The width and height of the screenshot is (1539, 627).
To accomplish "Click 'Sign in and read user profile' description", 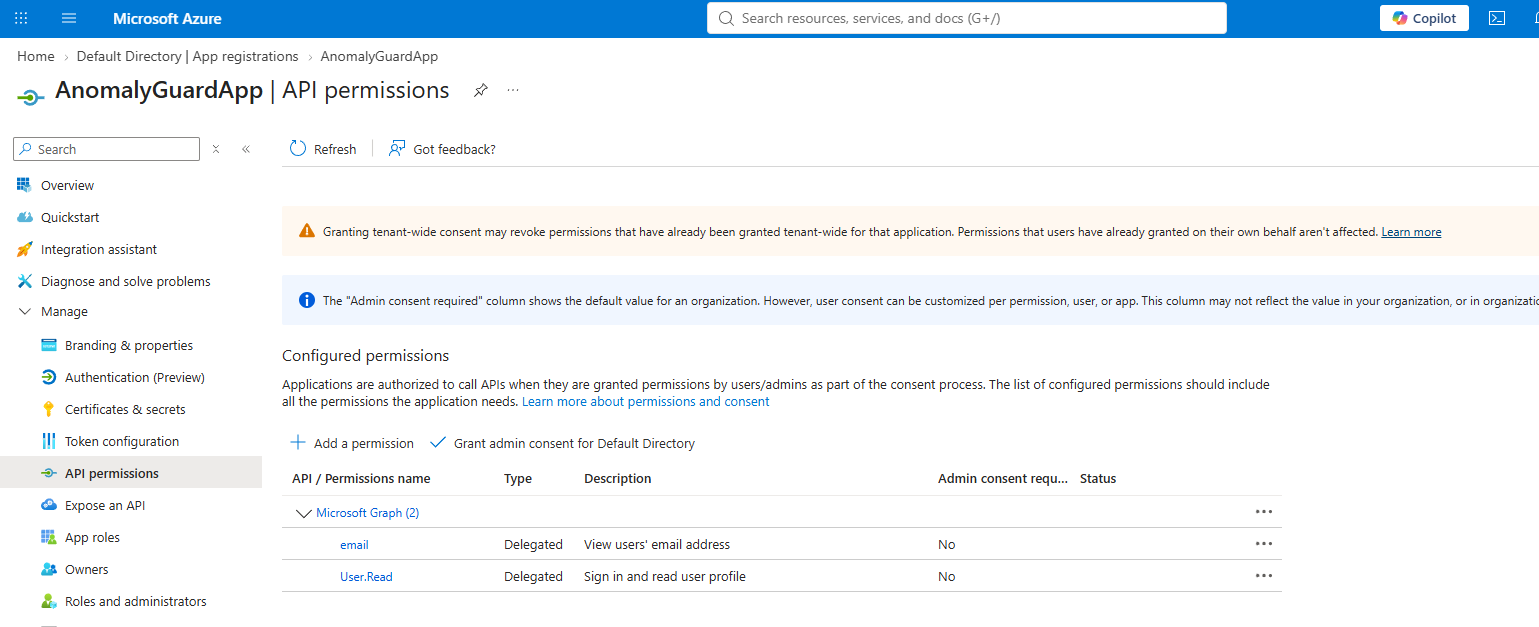I will 665,577.
